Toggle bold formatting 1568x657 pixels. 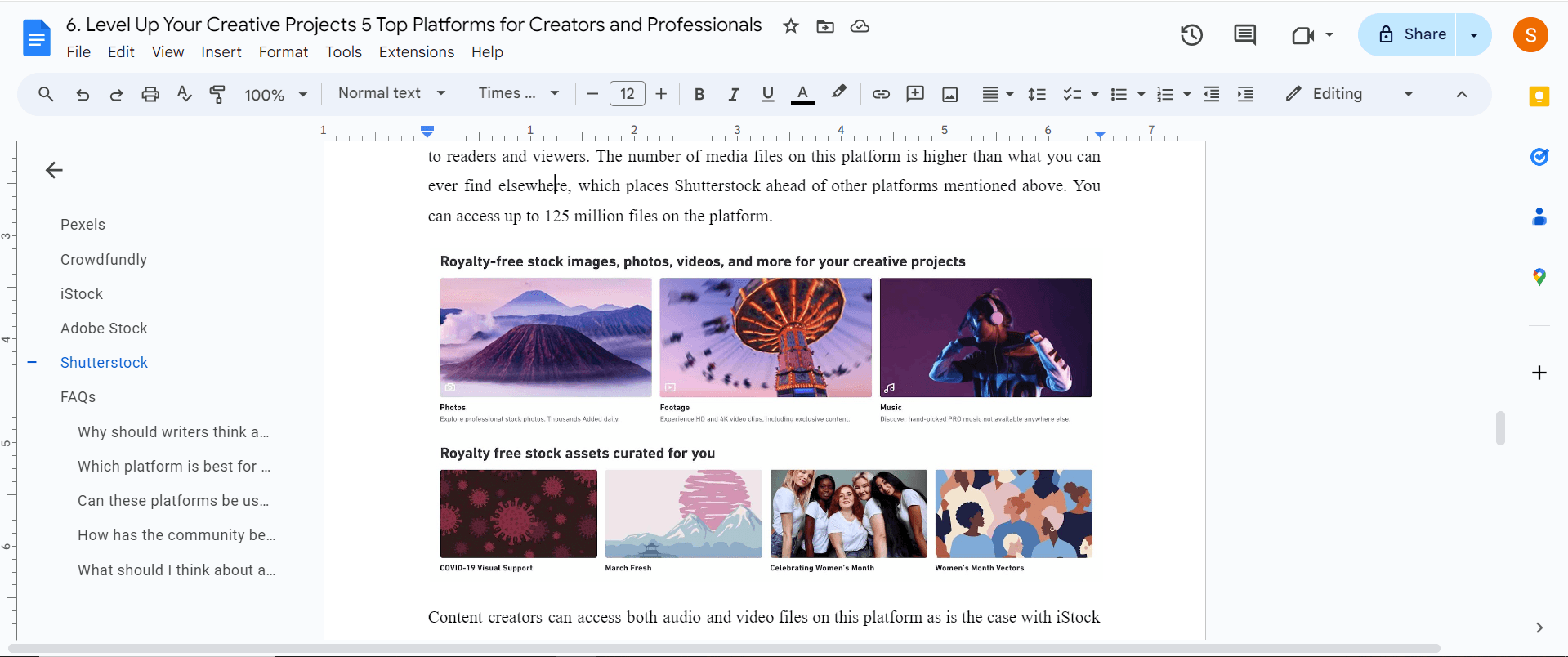pos(699,94)
